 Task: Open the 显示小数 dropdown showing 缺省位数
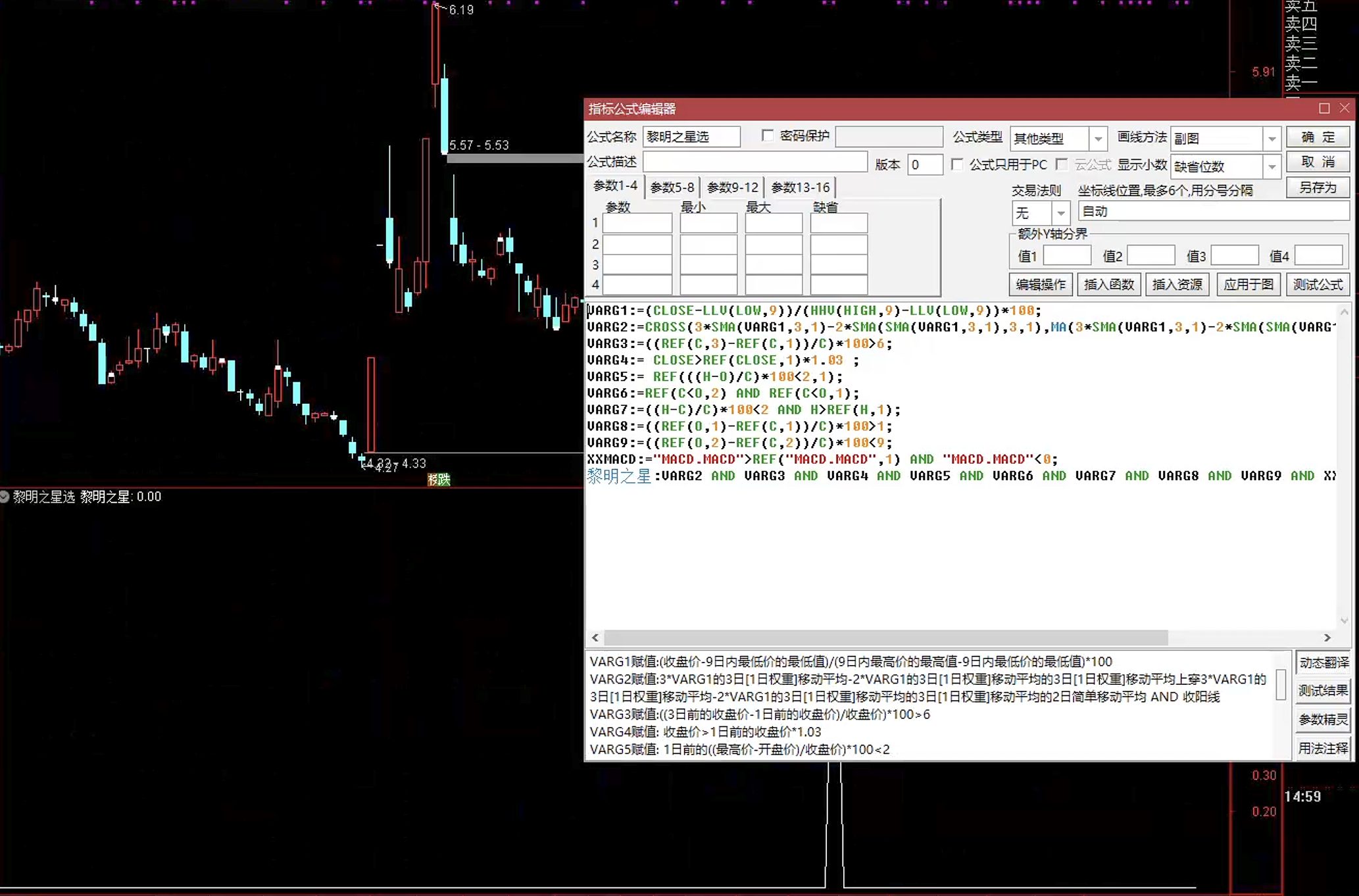pyautogui.click(x=1272, y=166)
